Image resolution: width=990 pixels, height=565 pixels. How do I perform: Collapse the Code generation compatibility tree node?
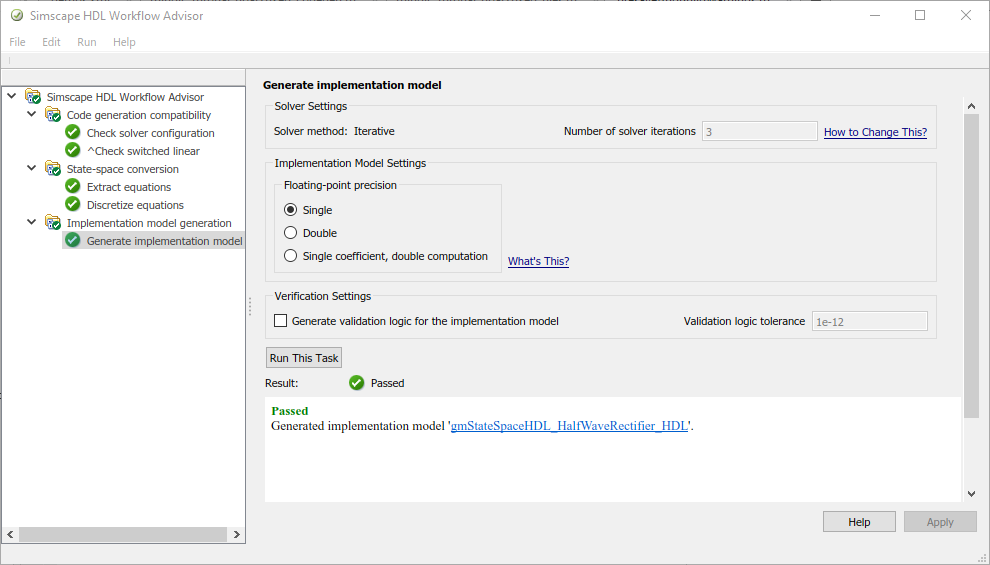[32, 115]
